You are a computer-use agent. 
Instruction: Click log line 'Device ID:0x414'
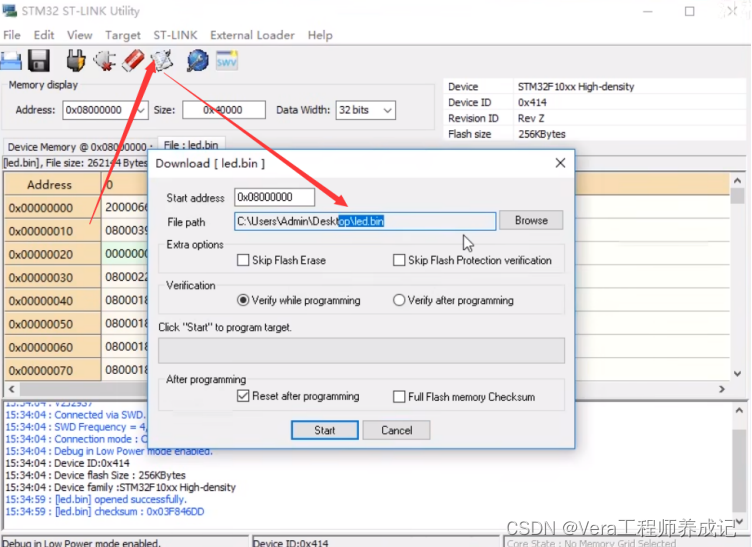(x=68, y=463)
